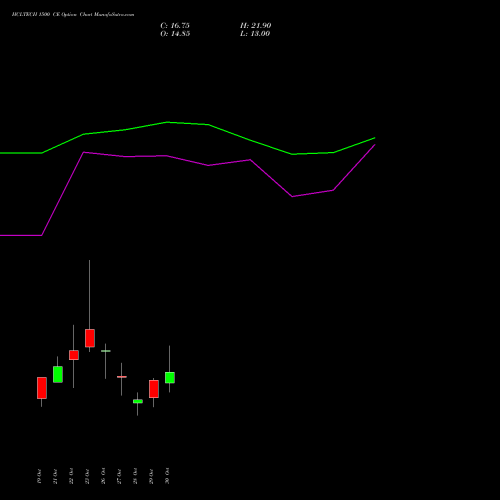The width and height of the screenshot is (500, 500).
Task: Select the red candlestick for 22 Oct
Action: (x=74, y=355)
